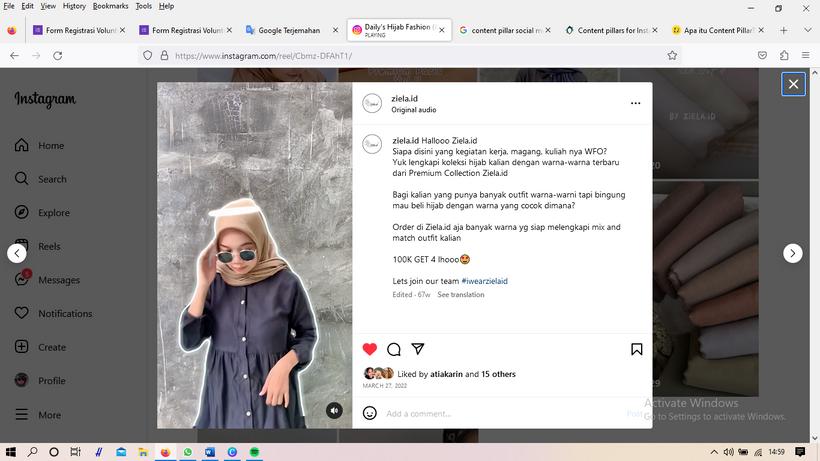Share the post with paper plane icon
The width and height of the screenshot is (820, 461).
click(418, 349)
